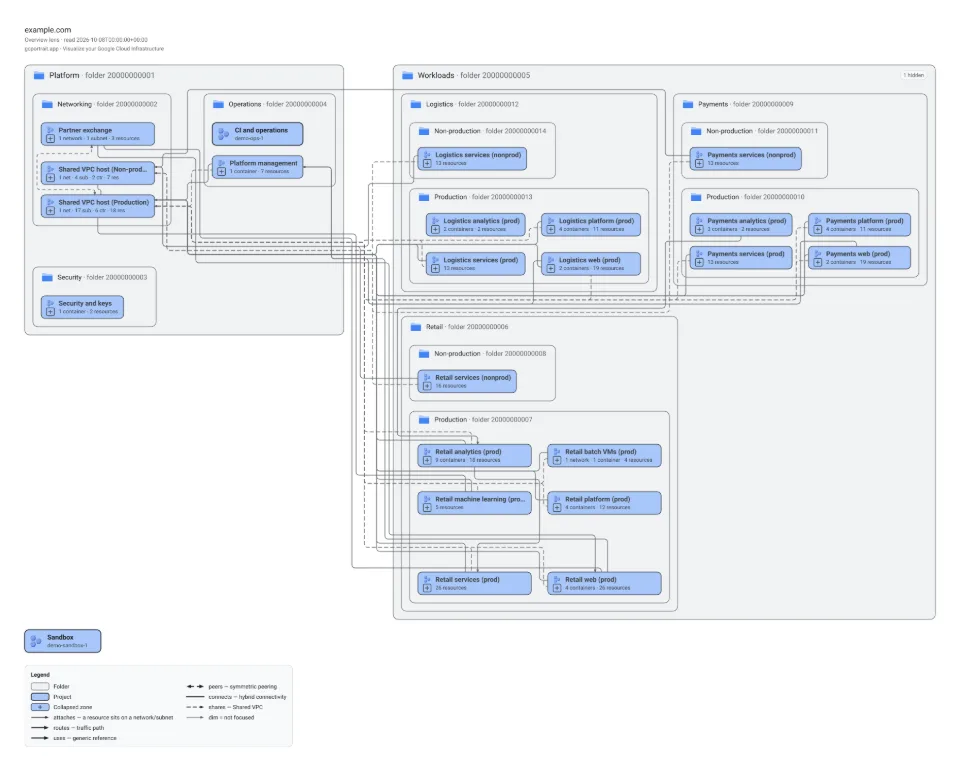Expand Retail services (prod) node
Image resolution: width=960 pixels, height=772 pixels.
[427, 588]
